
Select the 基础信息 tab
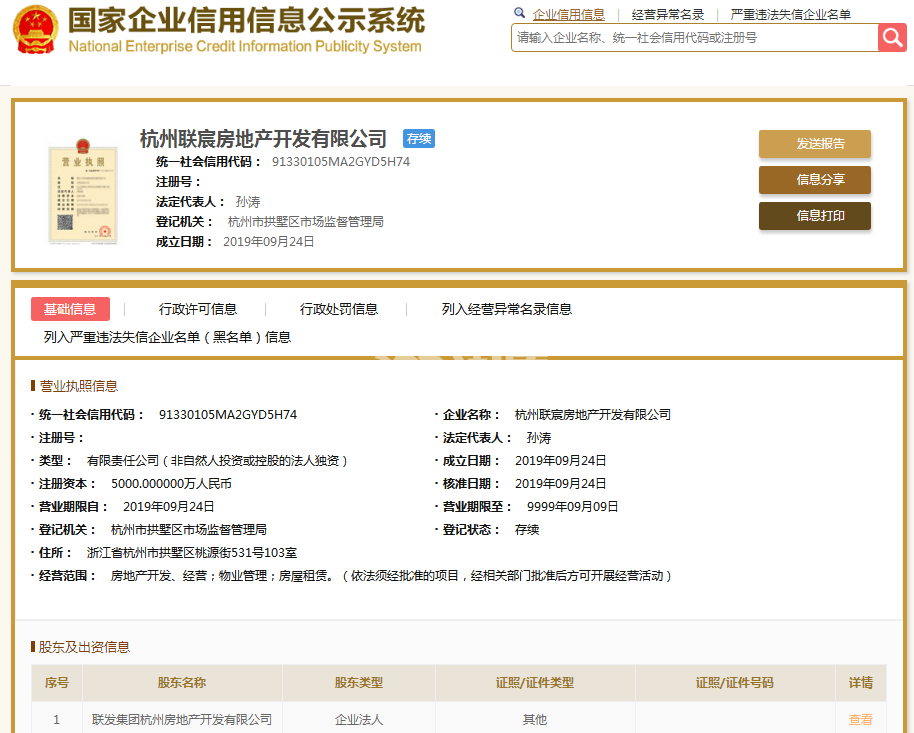70,309
